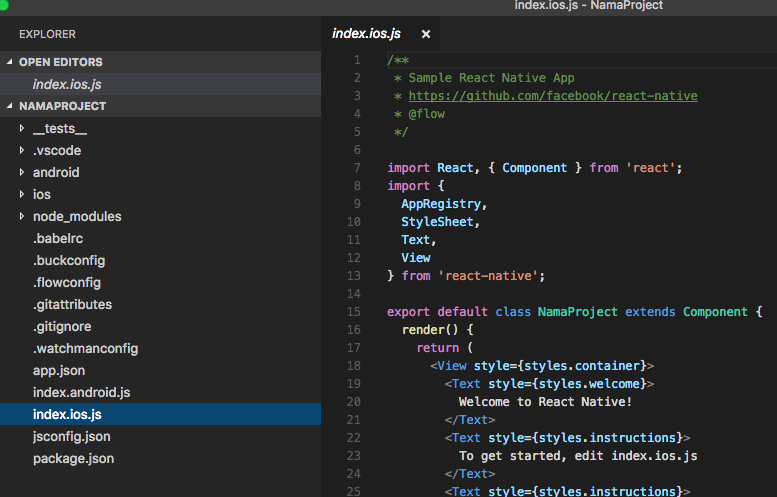
Task: Click line number 15 in gutter
Action: coord(354,312)
